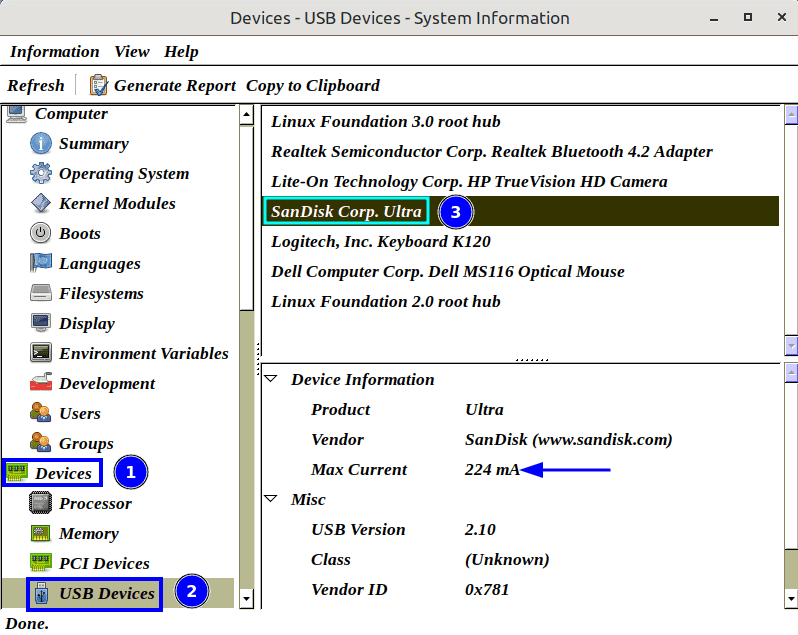
Task: Click the Processor chip icon
Action: (40, 503)
